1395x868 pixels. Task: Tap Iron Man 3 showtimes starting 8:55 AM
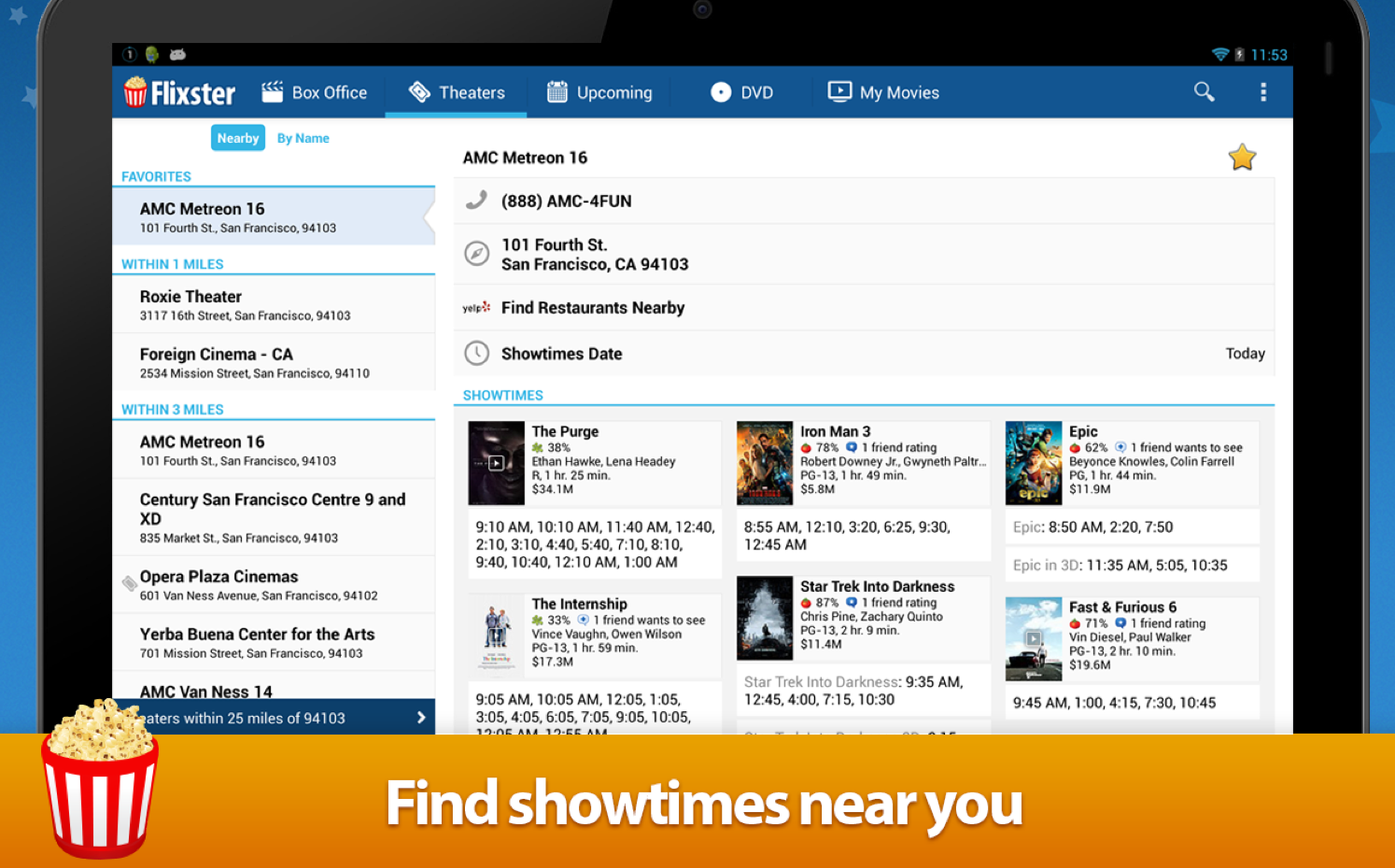coord(864,536)
